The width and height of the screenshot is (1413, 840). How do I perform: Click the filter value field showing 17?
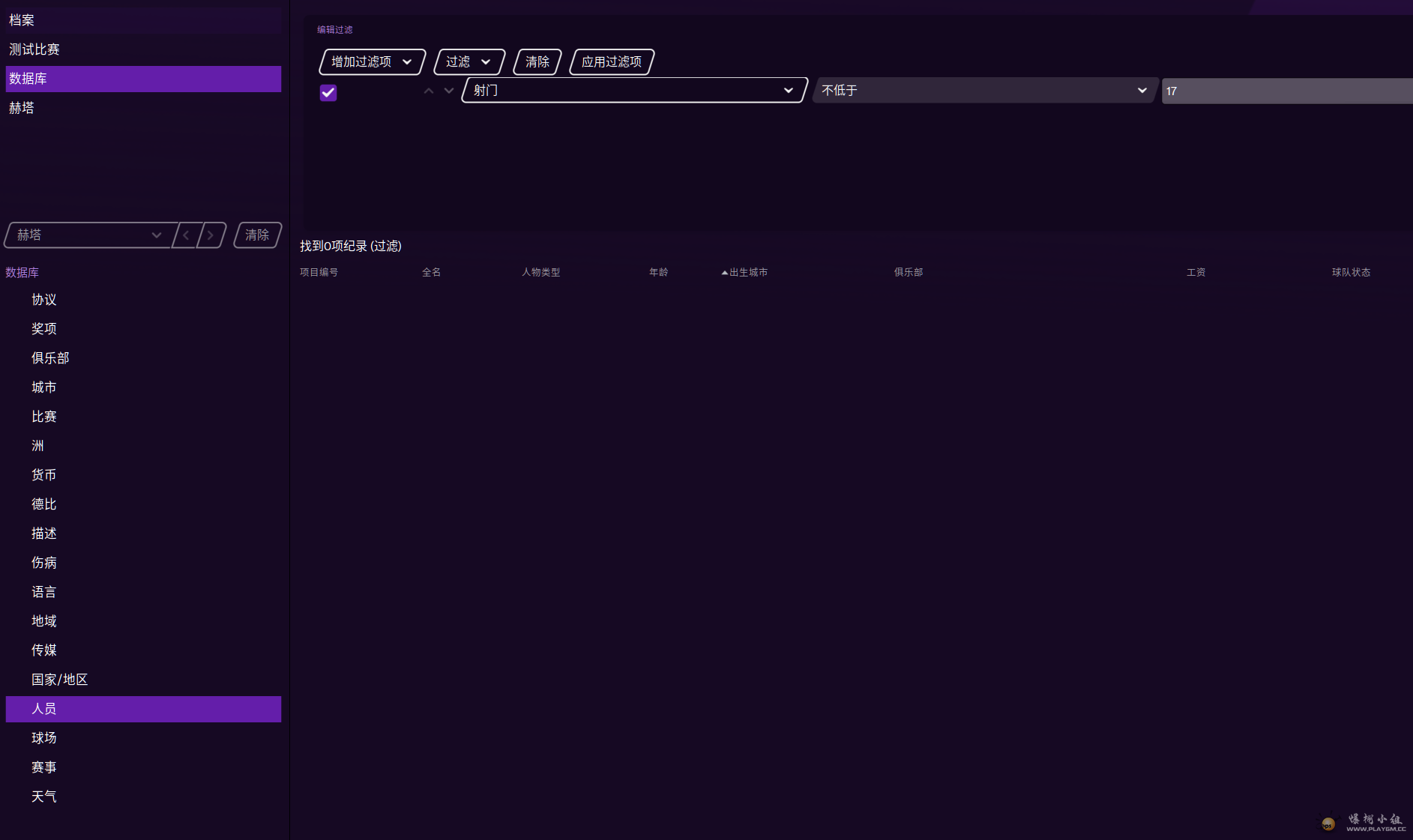pos(1286,91)
